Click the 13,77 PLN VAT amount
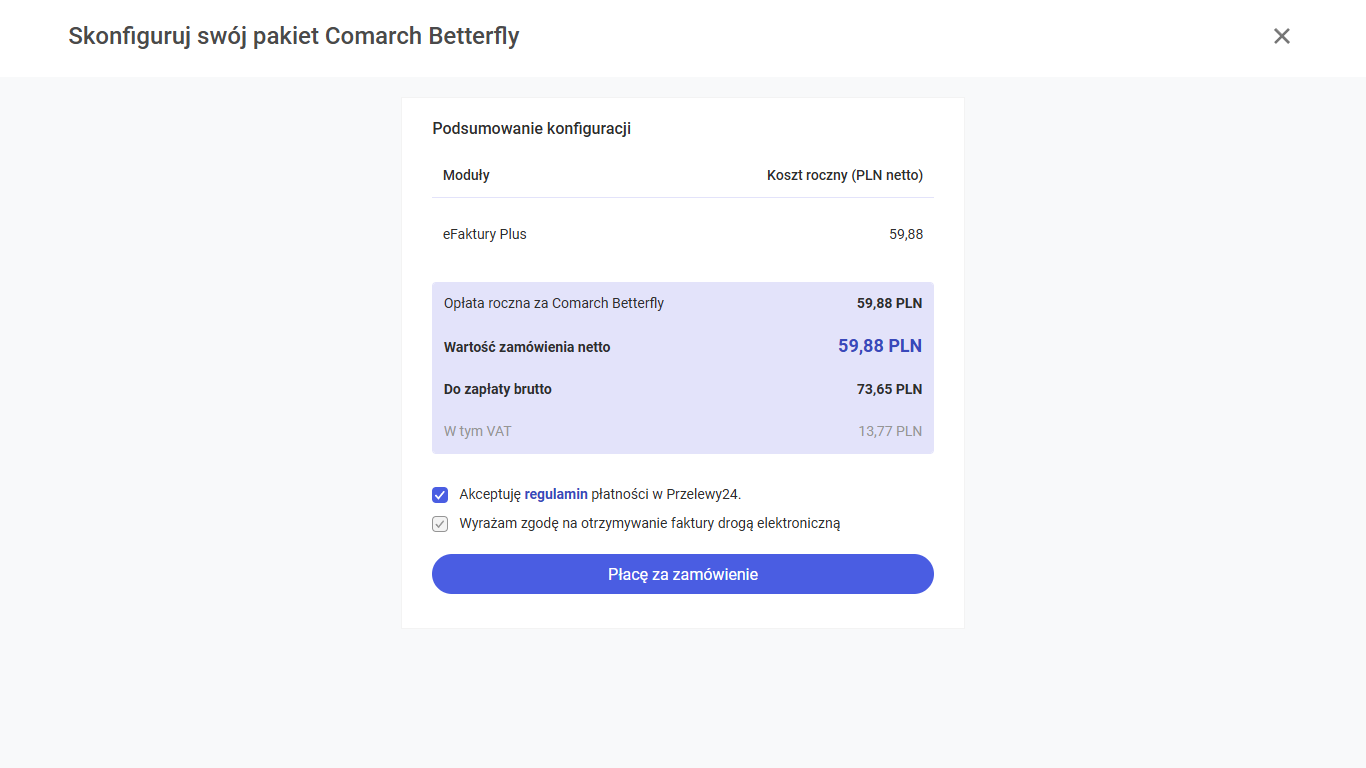The height and width of the screenshot is (768, 1366). (x=889, y=431)
